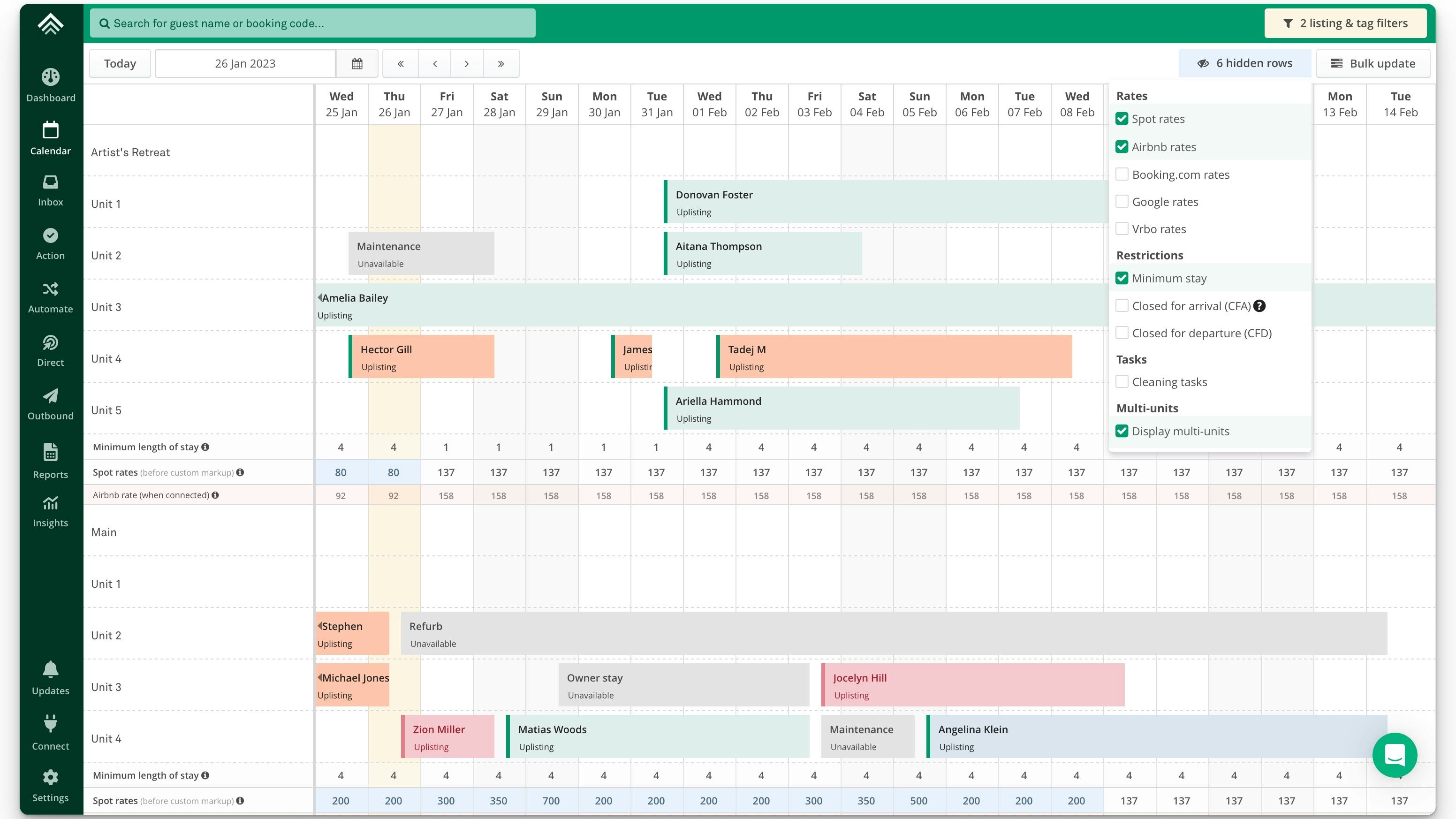Viewport: 1456px width, 819px height.
Task: Enable Booking.com rates display
Action: pyautogui.click(x=1122, y=174)
